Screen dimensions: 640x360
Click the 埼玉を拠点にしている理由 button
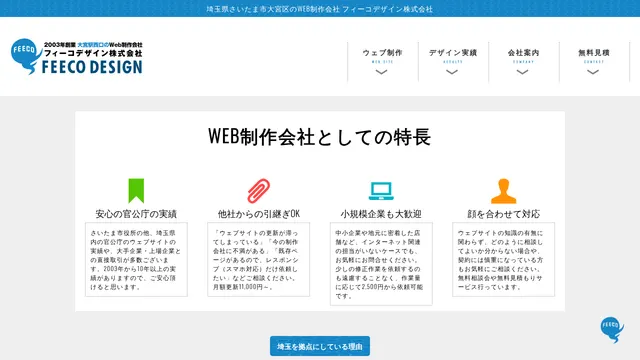click(320, 346)
